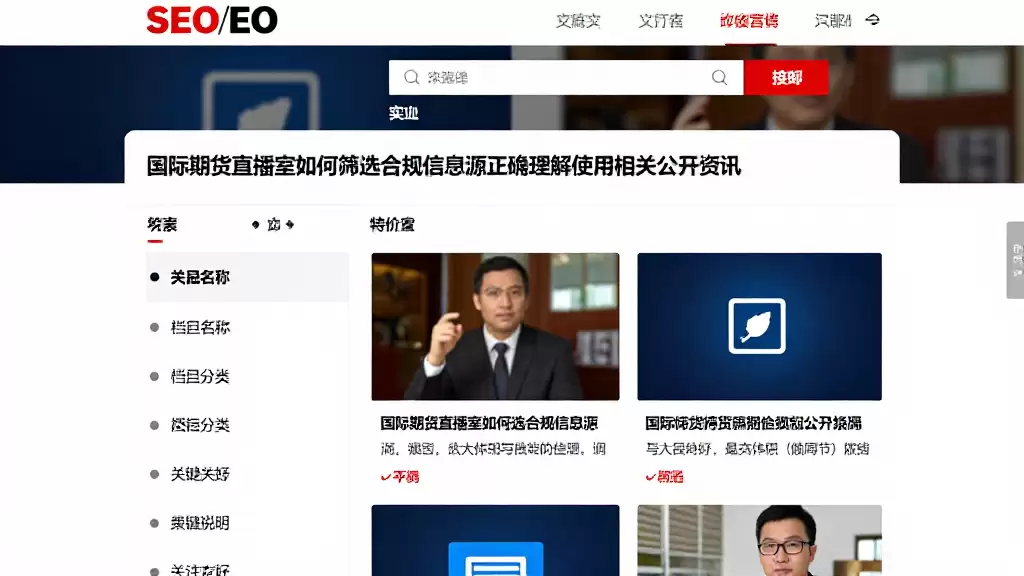The image size is (1024, 576).
Task: Click the red tag under the second card
Action: (664, 477)
